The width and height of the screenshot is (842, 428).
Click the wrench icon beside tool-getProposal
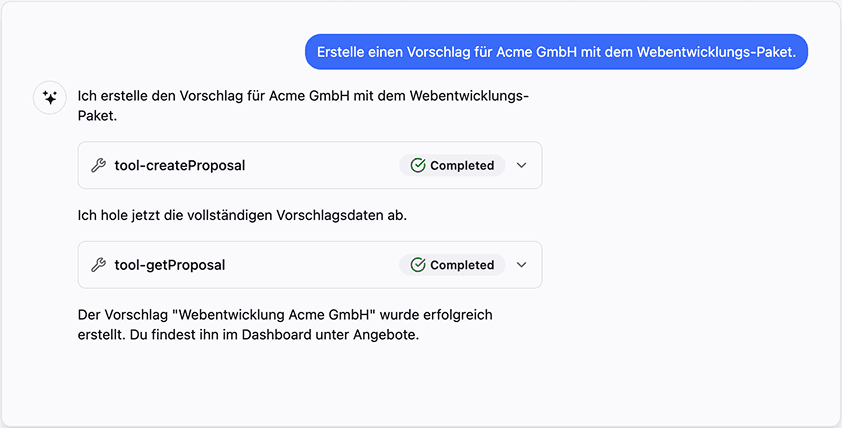[98, 266]
